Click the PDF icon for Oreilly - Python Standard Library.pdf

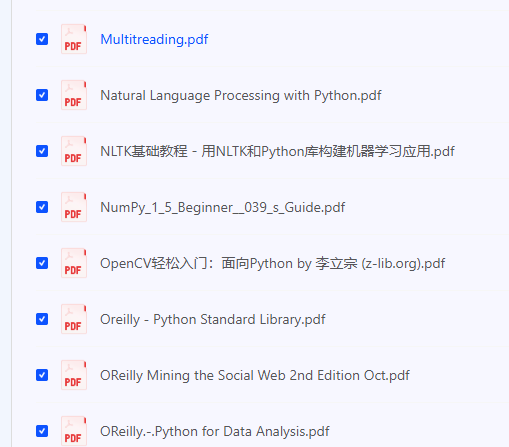74,319
